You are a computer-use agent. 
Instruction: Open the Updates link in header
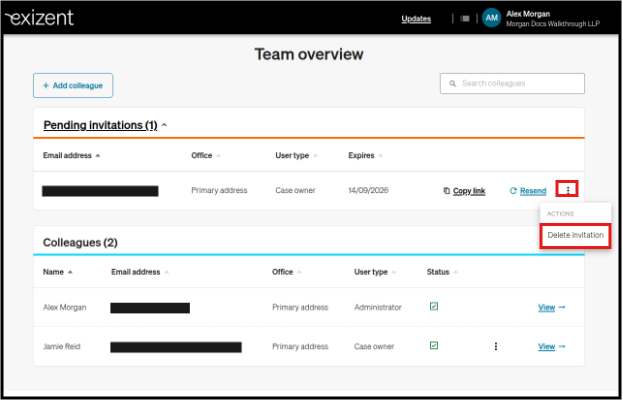(x=416, y=19)
